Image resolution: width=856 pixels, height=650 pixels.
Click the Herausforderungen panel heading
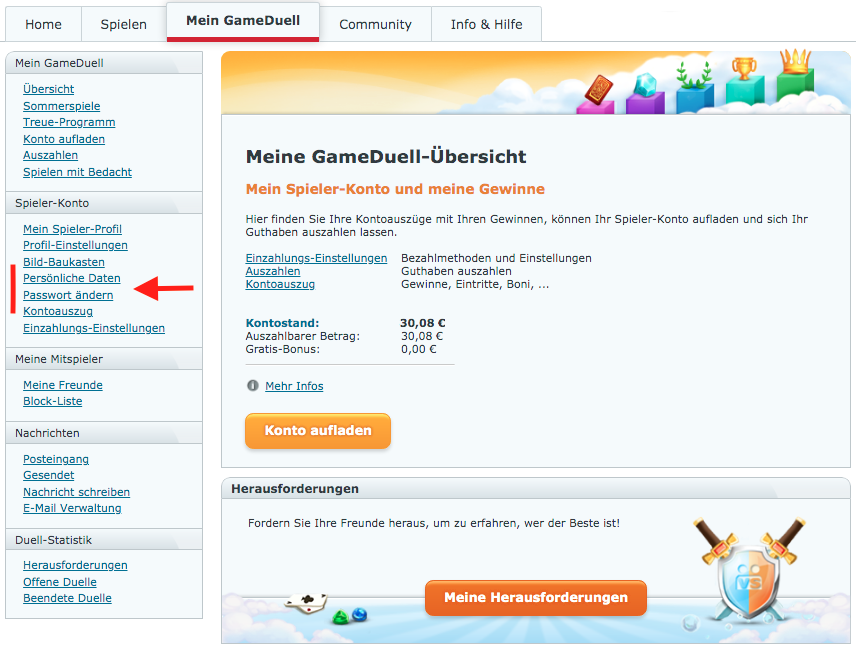(x=295, y=489)
